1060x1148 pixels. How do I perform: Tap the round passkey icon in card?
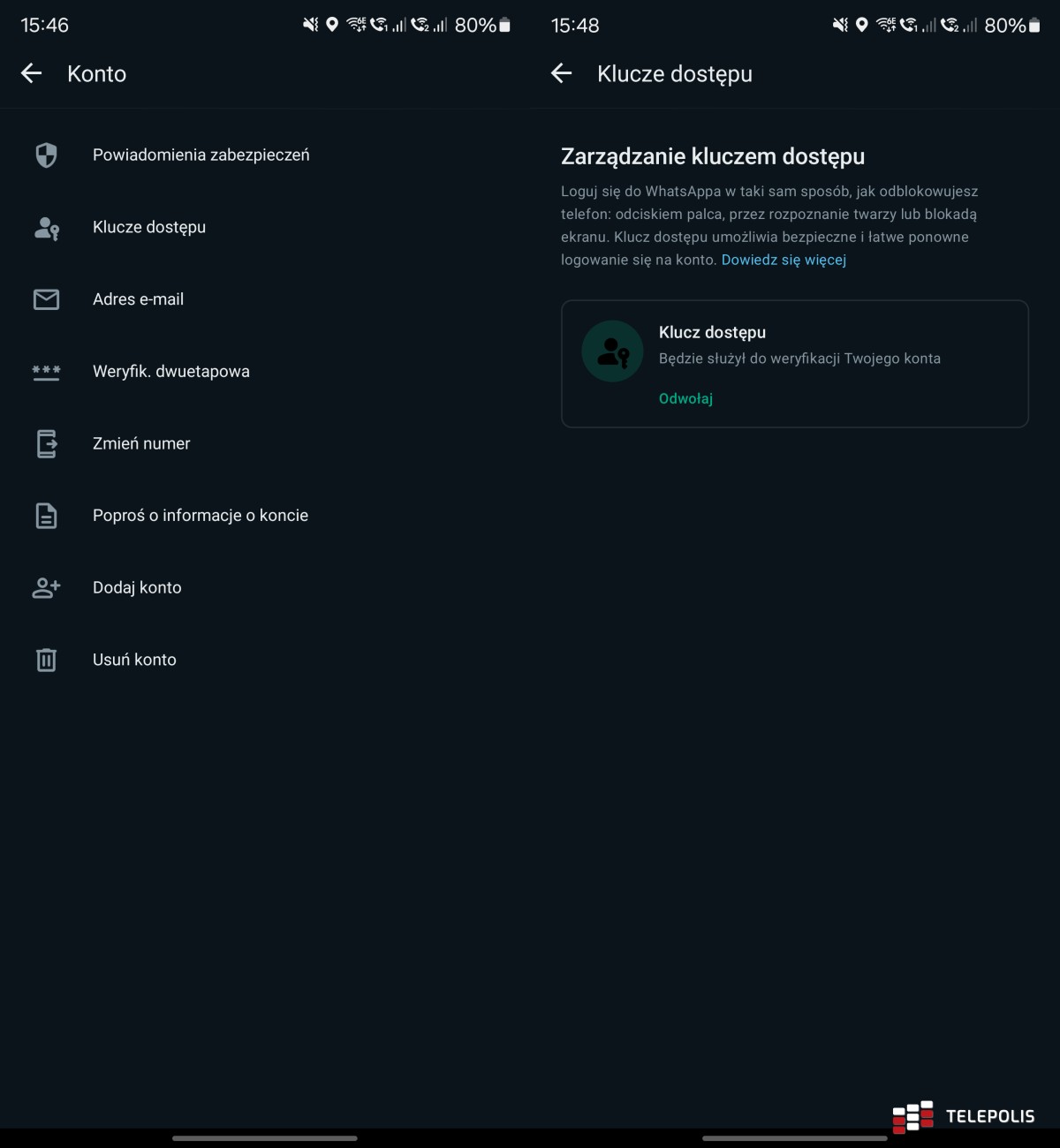(612, 351)
